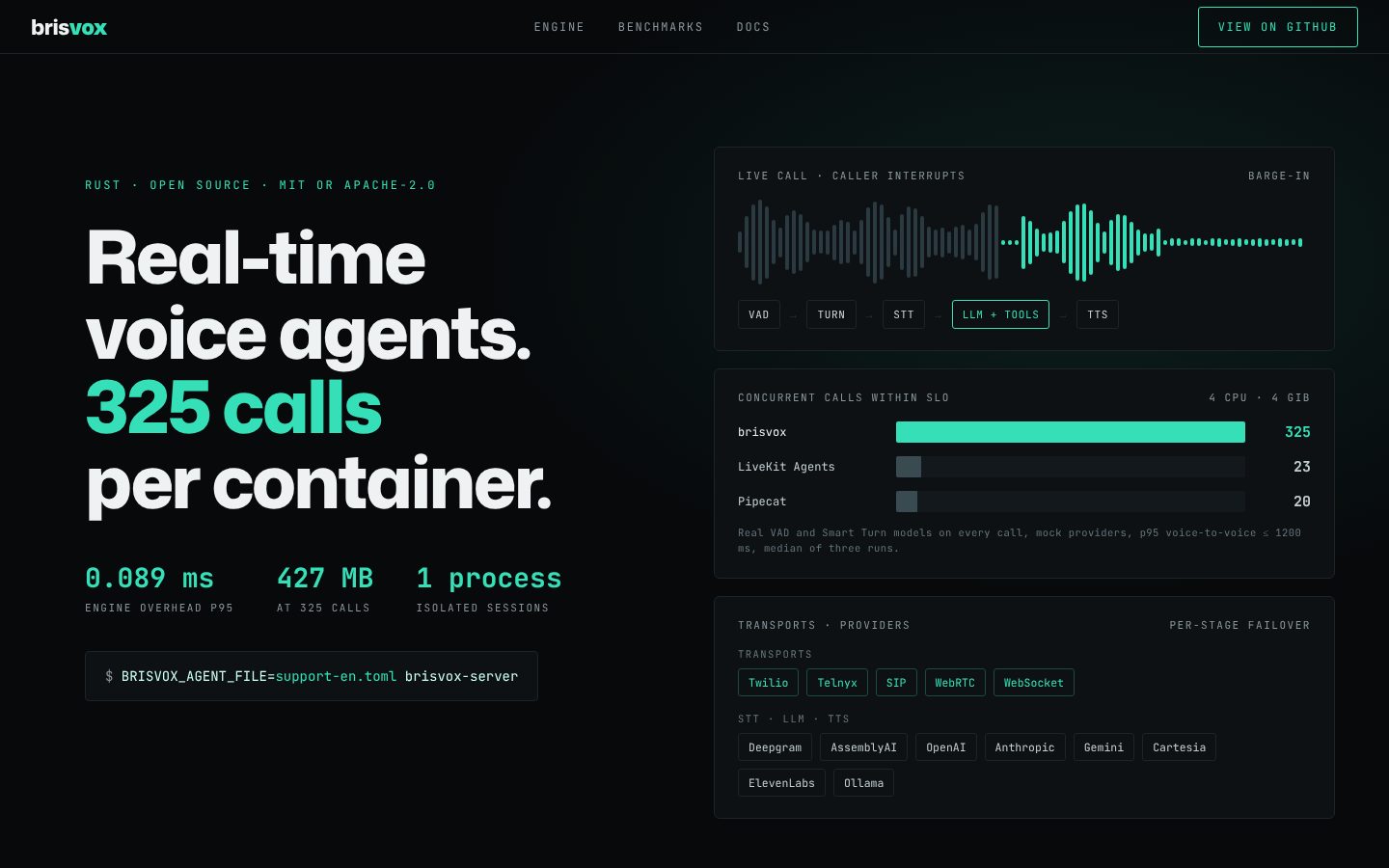The width and height of the screenshot is (1389, 868).
Task: Open the Benchmarks nav link
Action: point(661,27)
